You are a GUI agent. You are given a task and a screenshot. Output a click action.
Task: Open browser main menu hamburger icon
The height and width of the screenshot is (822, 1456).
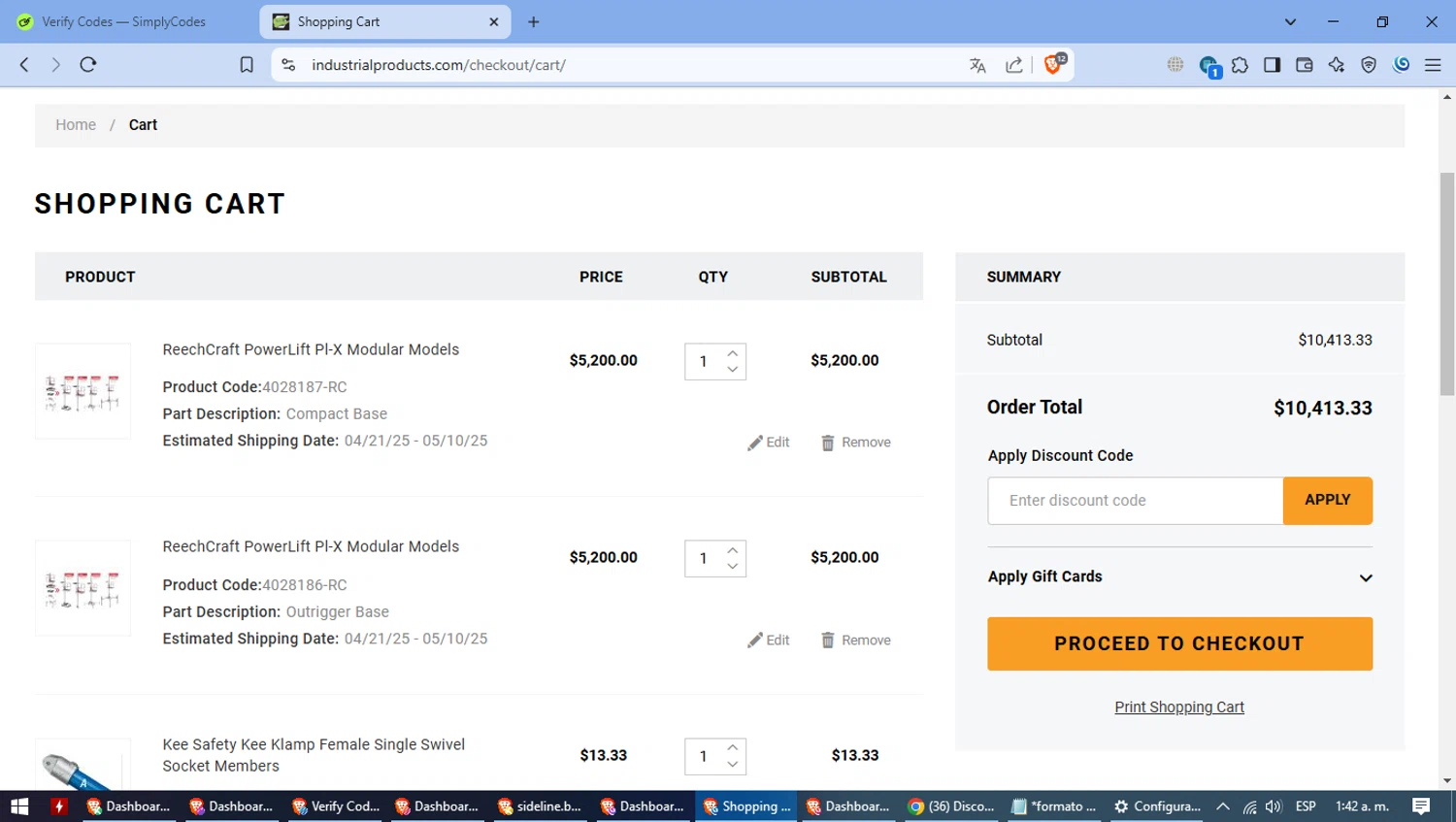pos(1433,65)
